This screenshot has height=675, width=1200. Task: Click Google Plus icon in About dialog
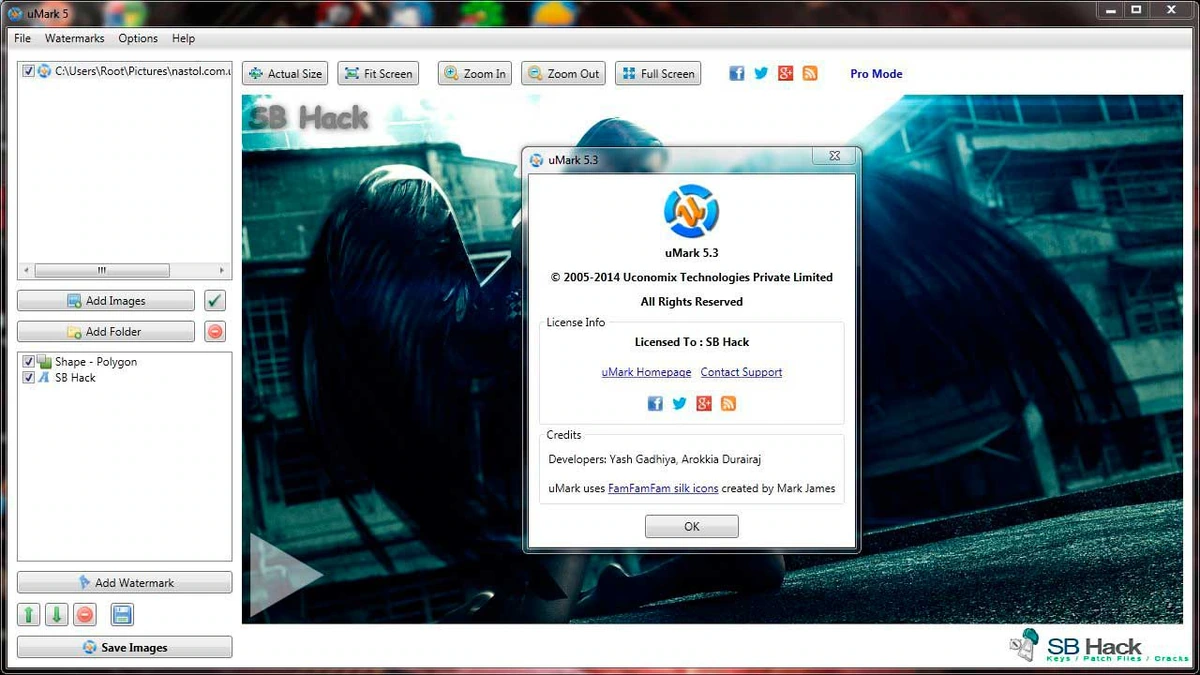point(704,403)
